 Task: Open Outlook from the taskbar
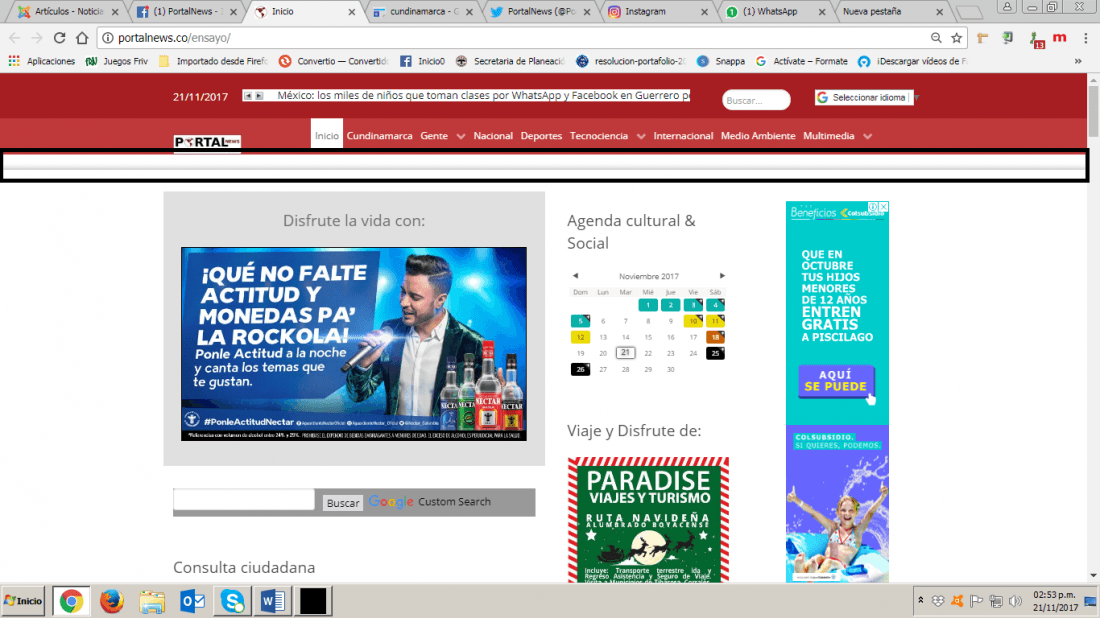192,601
